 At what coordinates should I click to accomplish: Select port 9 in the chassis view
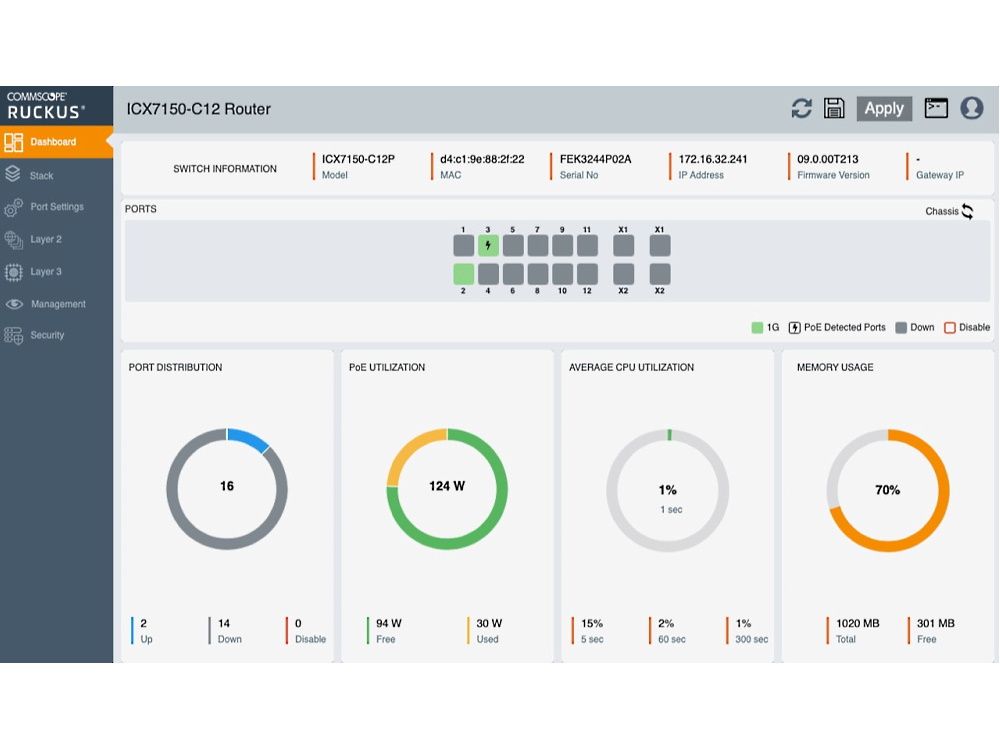[x=562, y=246]
